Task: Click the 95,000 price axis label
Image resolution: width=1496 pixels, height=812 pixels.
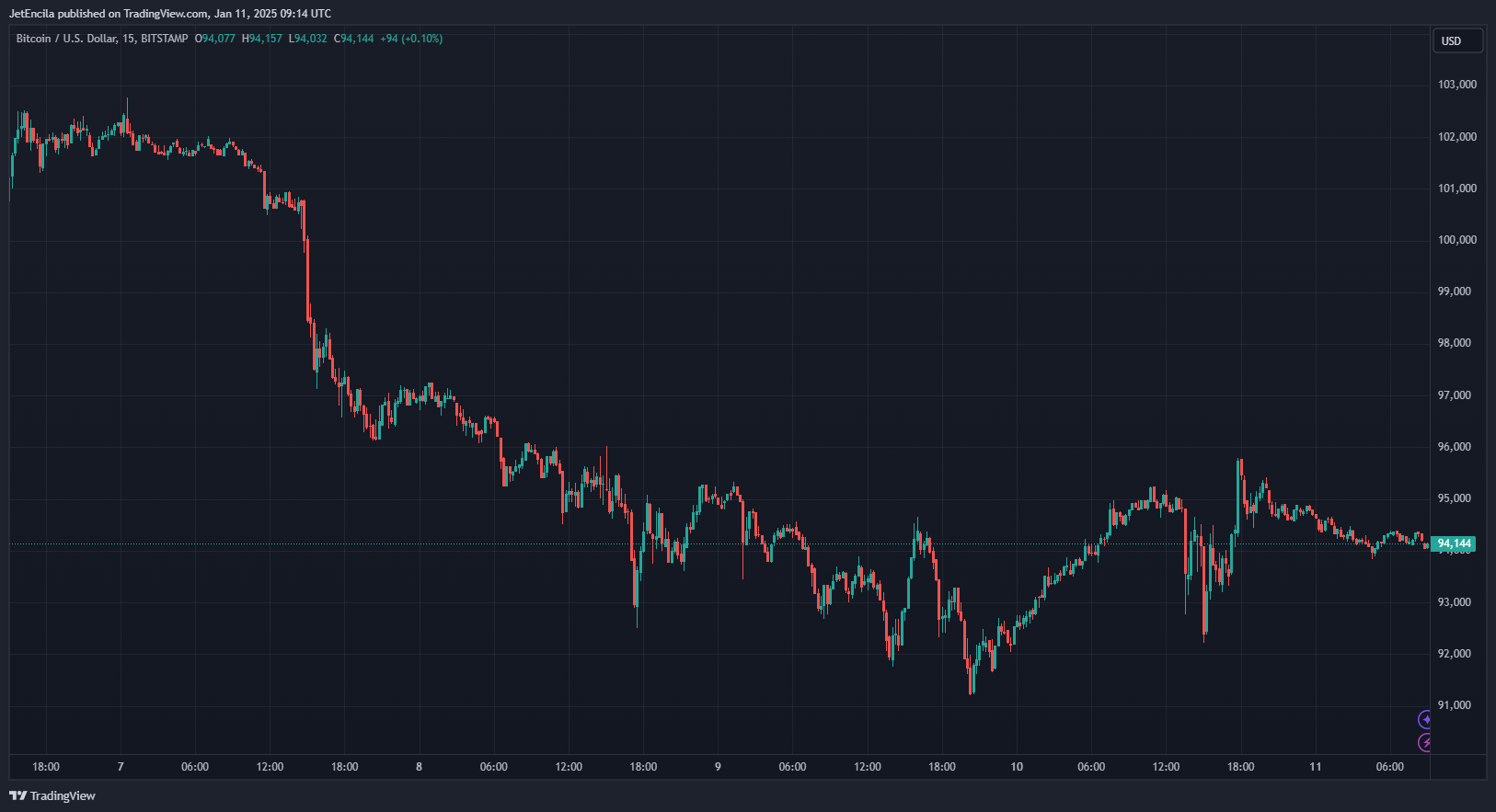Action: click(1455, 498)
